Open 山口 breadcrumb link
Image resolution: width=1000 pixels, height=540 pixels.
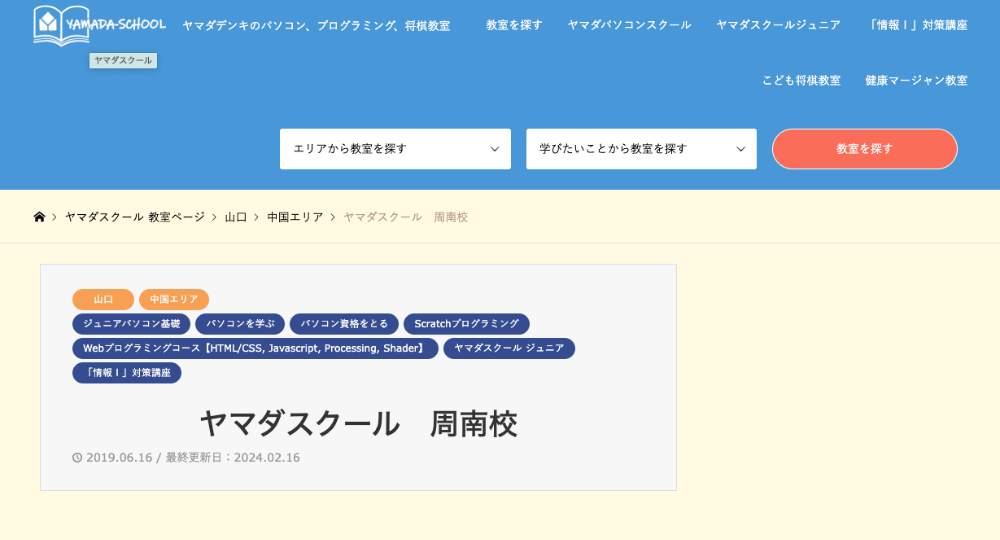tap(235, 217)
